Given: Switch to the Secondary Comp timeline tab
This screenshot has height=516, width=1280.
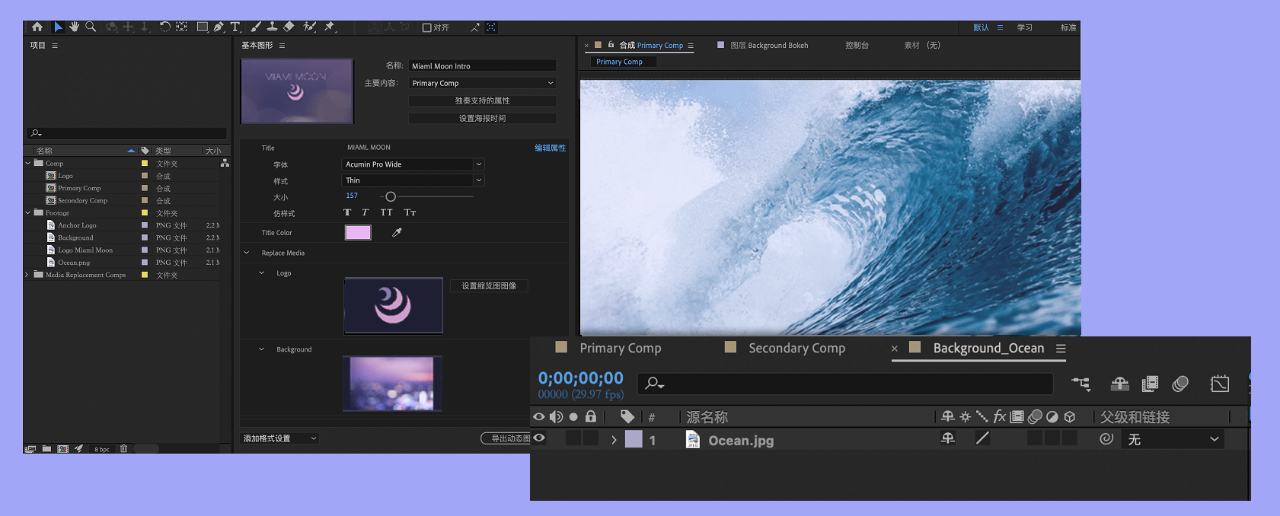Looking at the screenshot, I should (x=797, y=348).
